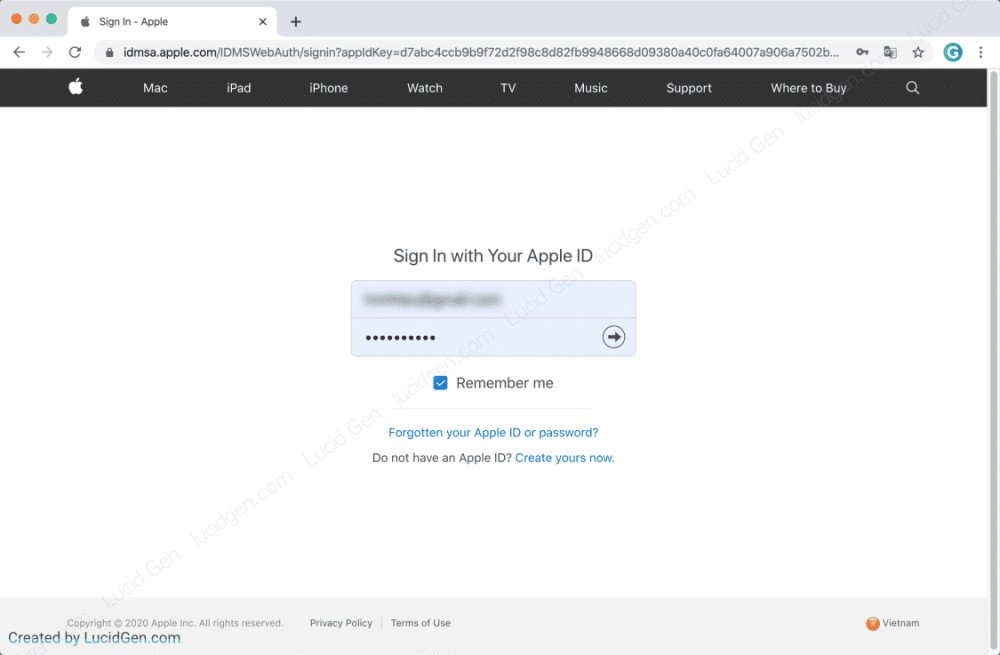Click the macOS green fullscreen window button
This screenshot has height=655, width=1000.
tap(51, 19)
